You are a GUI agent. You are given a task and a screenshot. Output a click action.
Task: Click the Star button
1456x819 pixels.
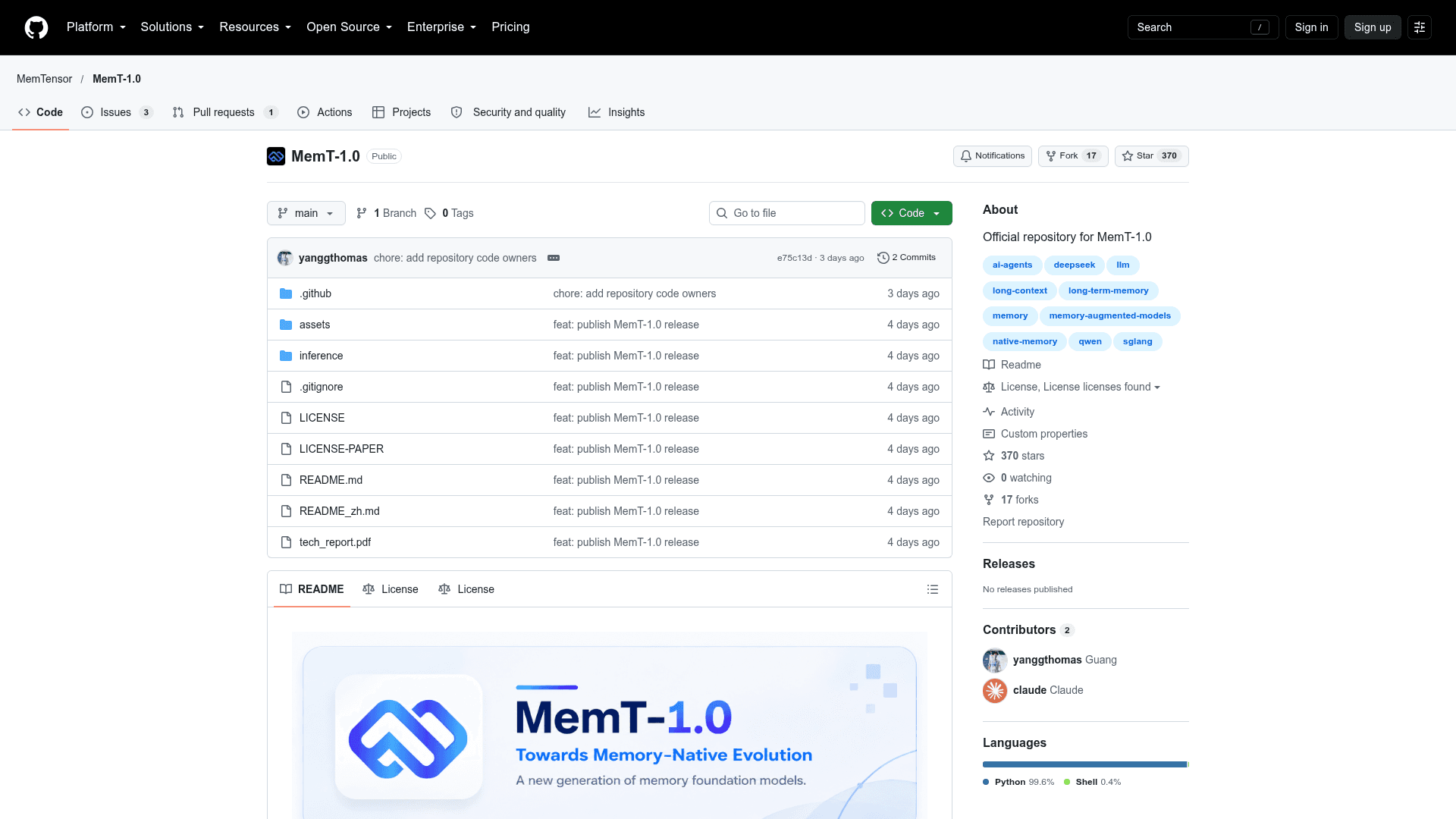point(1151,156)
